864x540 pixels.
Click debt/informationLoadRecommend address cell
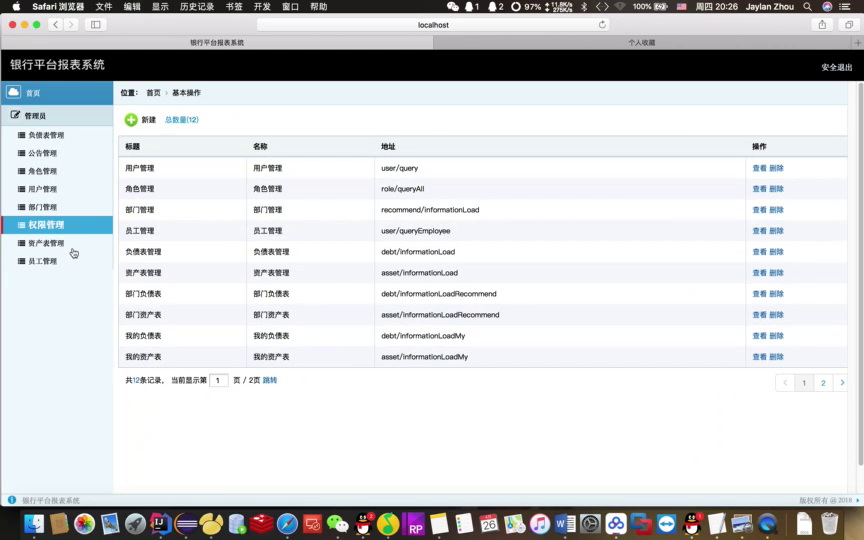[x=559, y=294]
